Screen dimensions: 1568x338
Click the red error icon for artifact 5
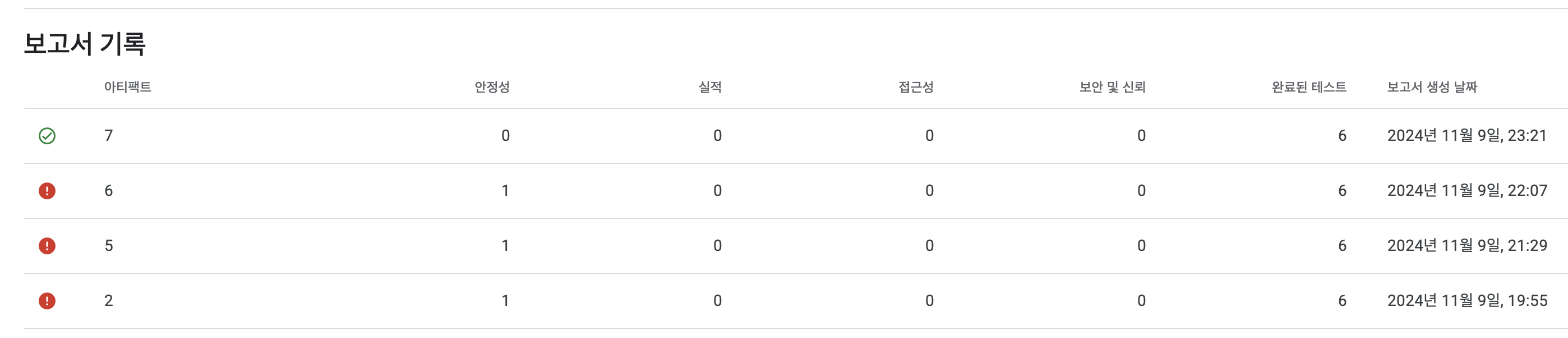click(47, 245)
